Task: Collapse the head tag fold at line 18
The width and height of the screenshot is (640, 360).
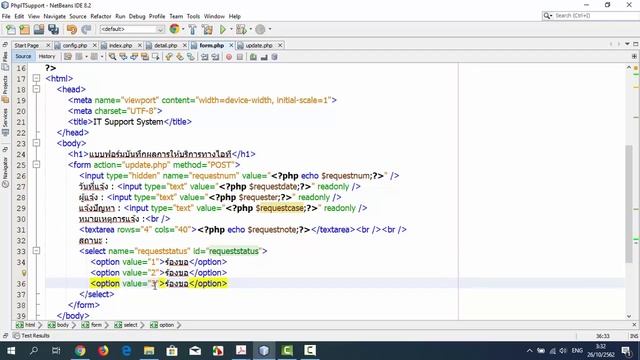Action: 36,89
